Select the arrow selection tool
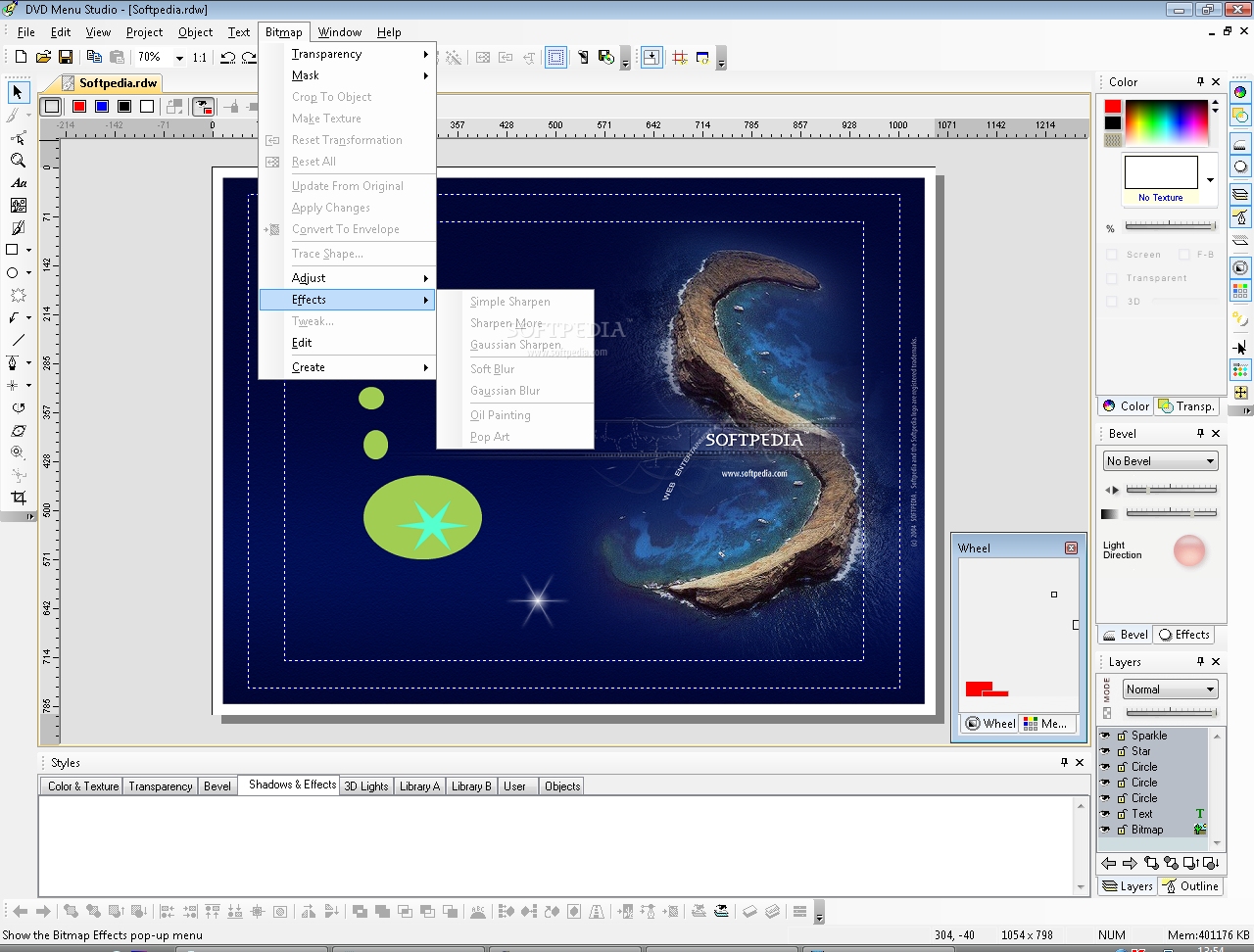1254x952 pixels. tap(18, 92)
